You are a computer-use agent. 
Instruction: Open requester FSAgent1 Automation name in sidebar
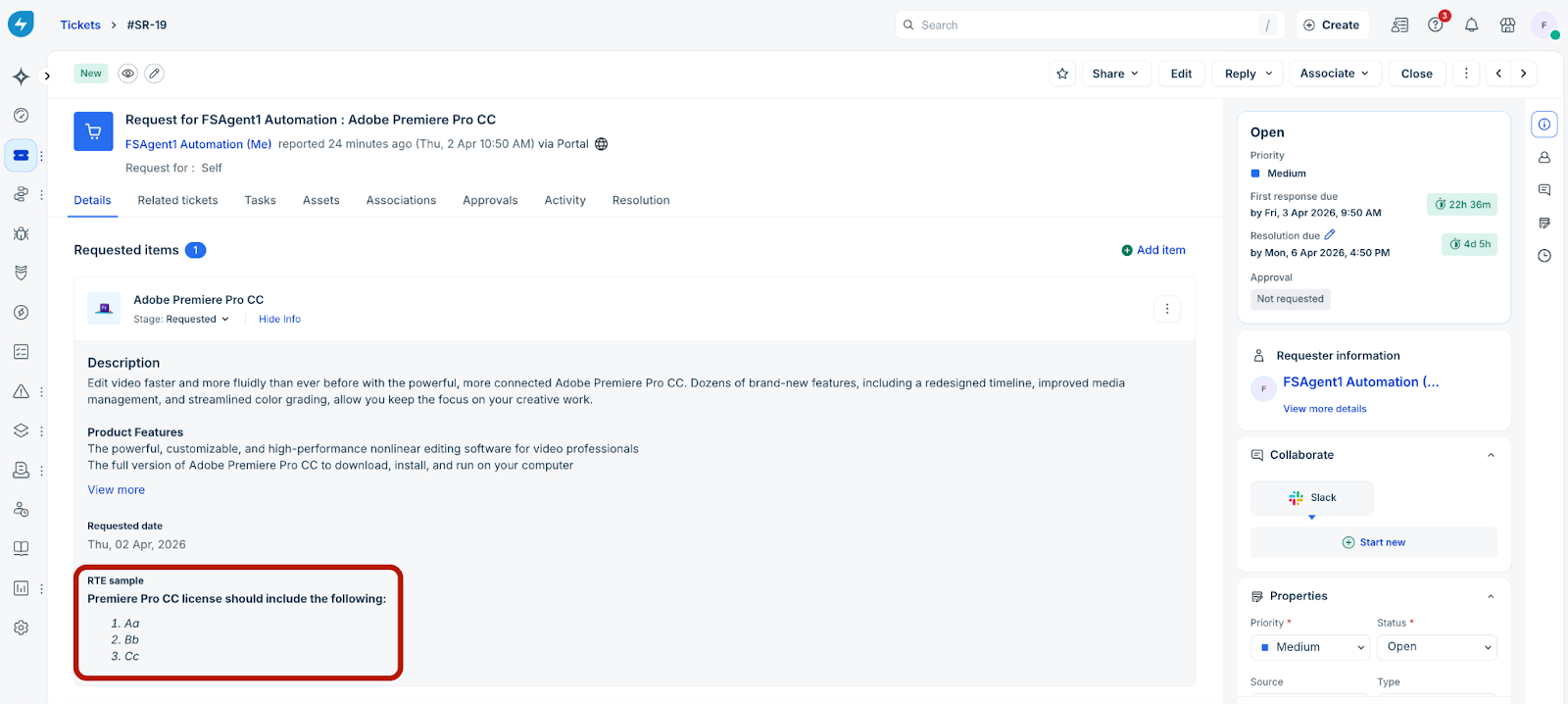(1361, 382)
